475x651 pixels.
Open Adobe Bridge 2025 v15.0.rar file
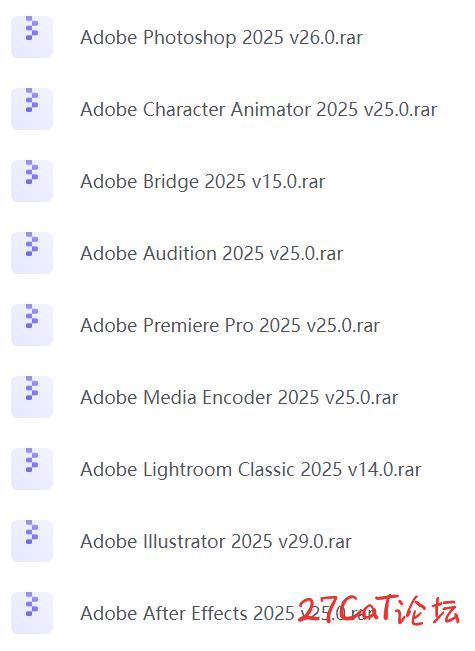click(x=203, y=182)
